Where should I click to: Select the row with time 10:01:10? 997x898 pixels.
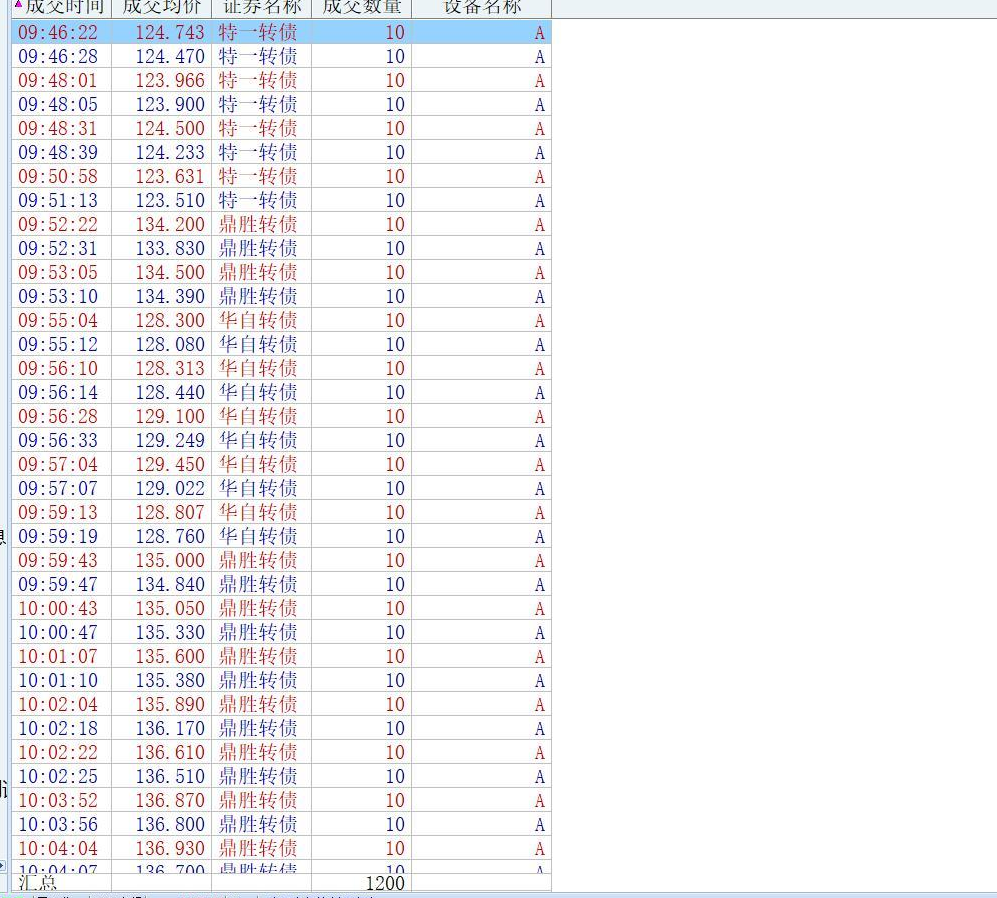coord(281,680)
